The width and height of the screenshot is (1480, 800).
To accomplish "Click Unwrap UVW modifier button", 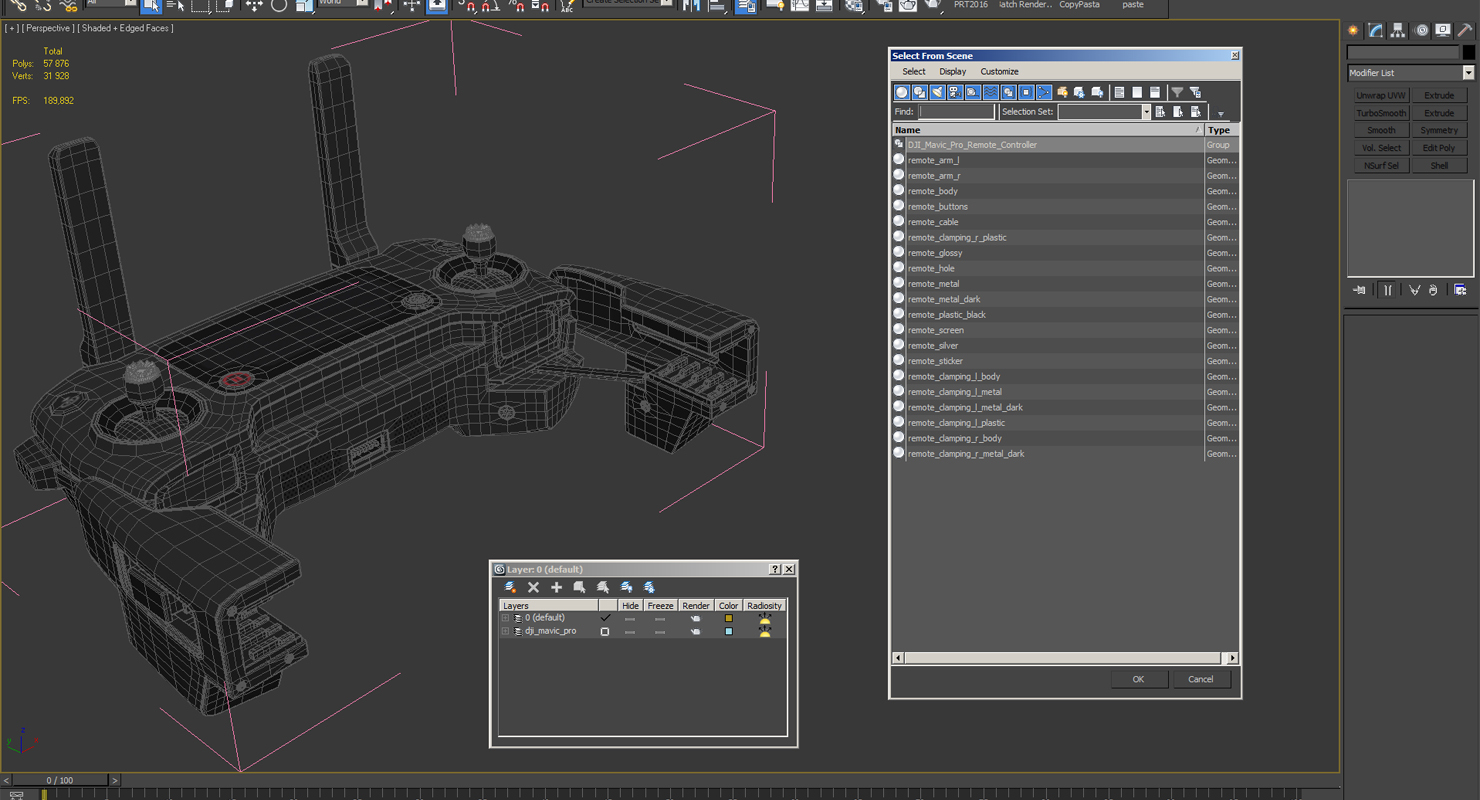I will coord(1381,96).
